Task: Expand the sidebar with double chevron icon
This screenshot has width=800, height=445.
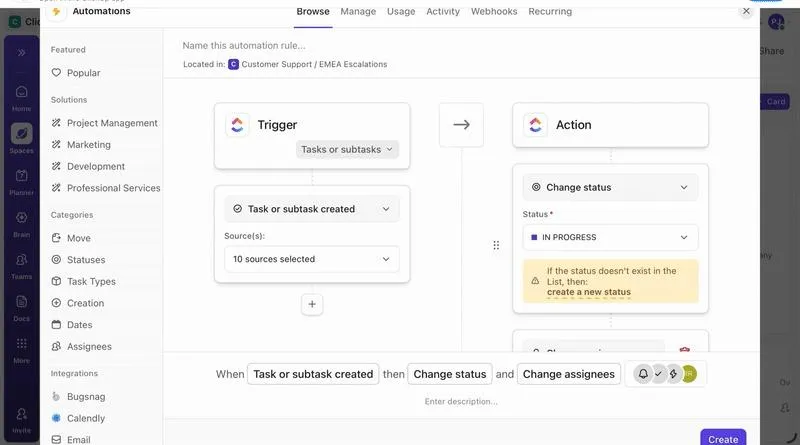Action: coord(21,53)
